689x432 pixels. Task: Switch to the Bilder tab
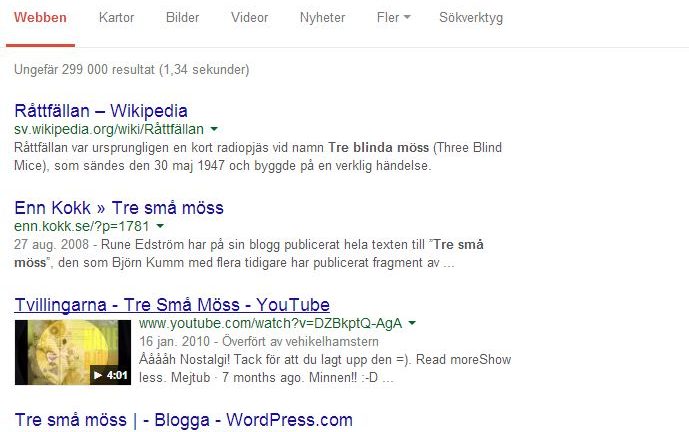coord(182,18)
